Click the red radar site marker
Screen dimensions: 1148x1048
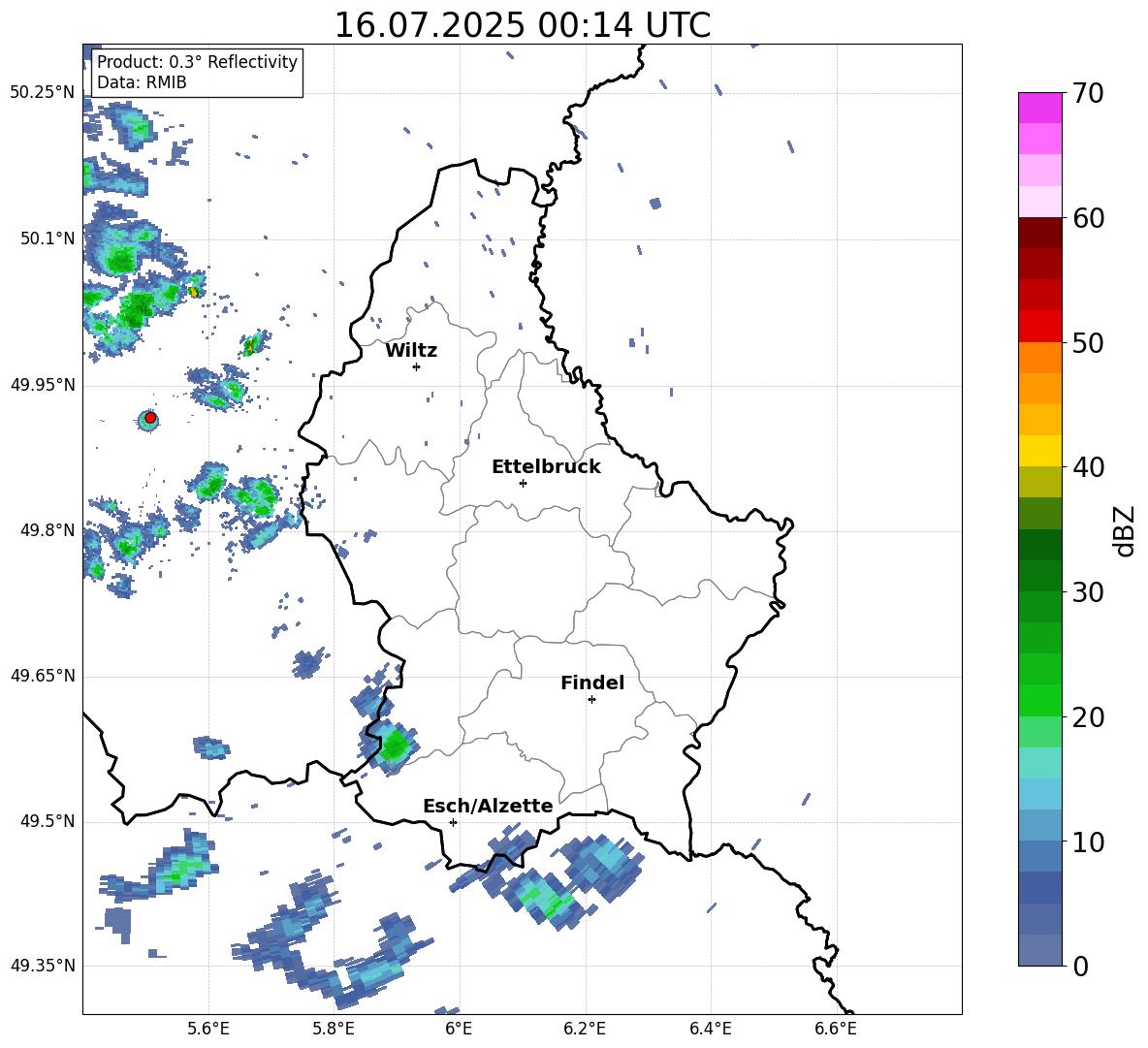[x=150, y=418]
